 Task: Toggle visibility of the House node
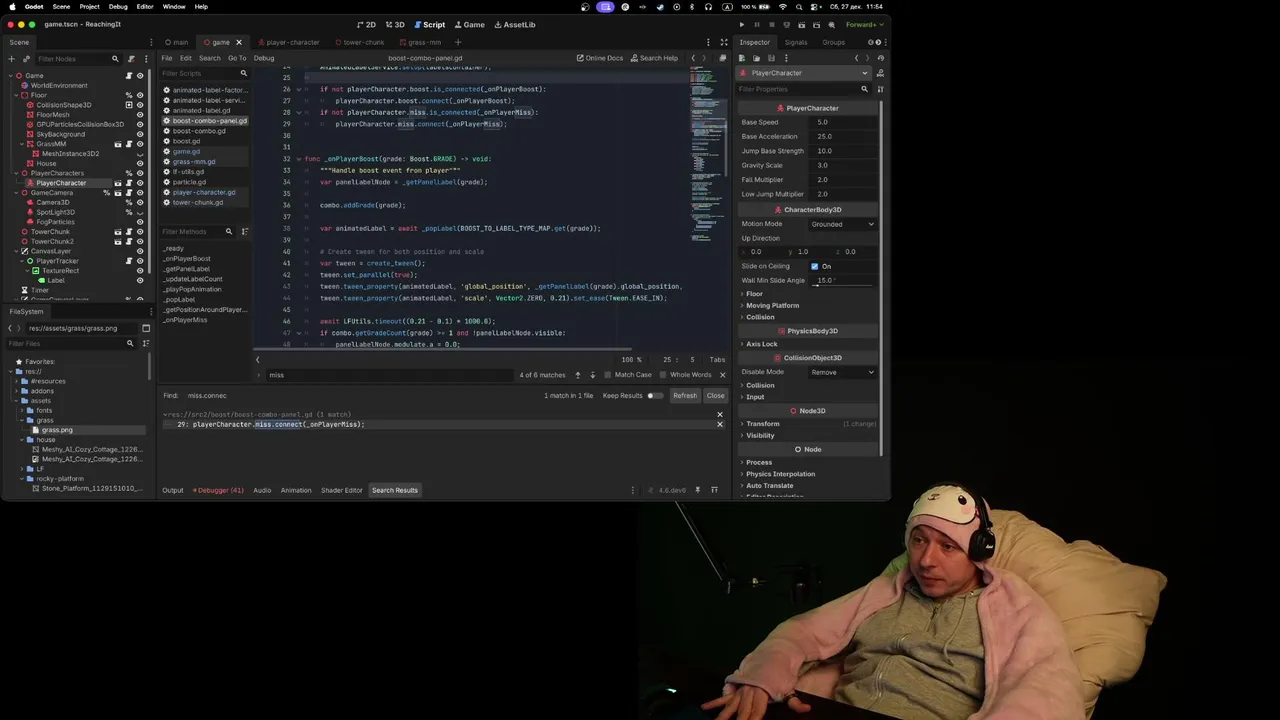[x=140, y=163]
